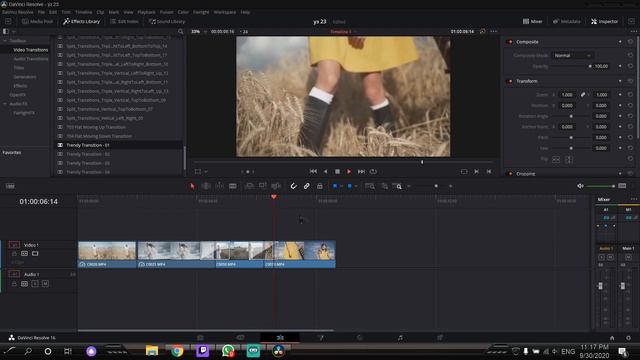
Task: Open the Edit Index panel
Action: (124, 21)
